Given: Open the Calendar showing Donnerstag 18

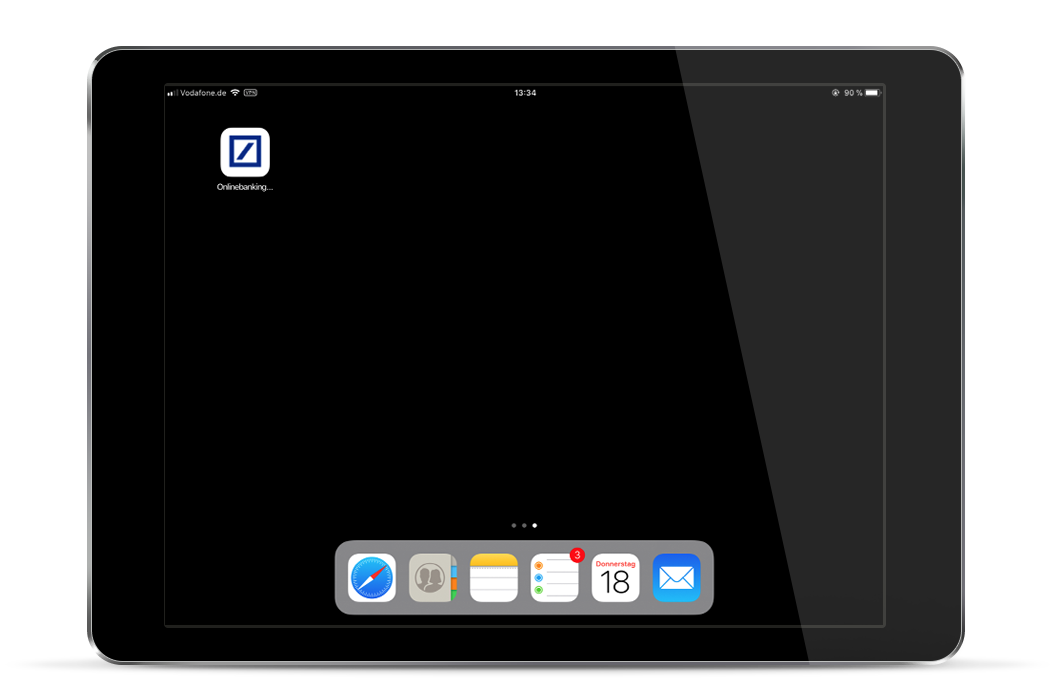Looking at the screenshot, I should [615, 577].
